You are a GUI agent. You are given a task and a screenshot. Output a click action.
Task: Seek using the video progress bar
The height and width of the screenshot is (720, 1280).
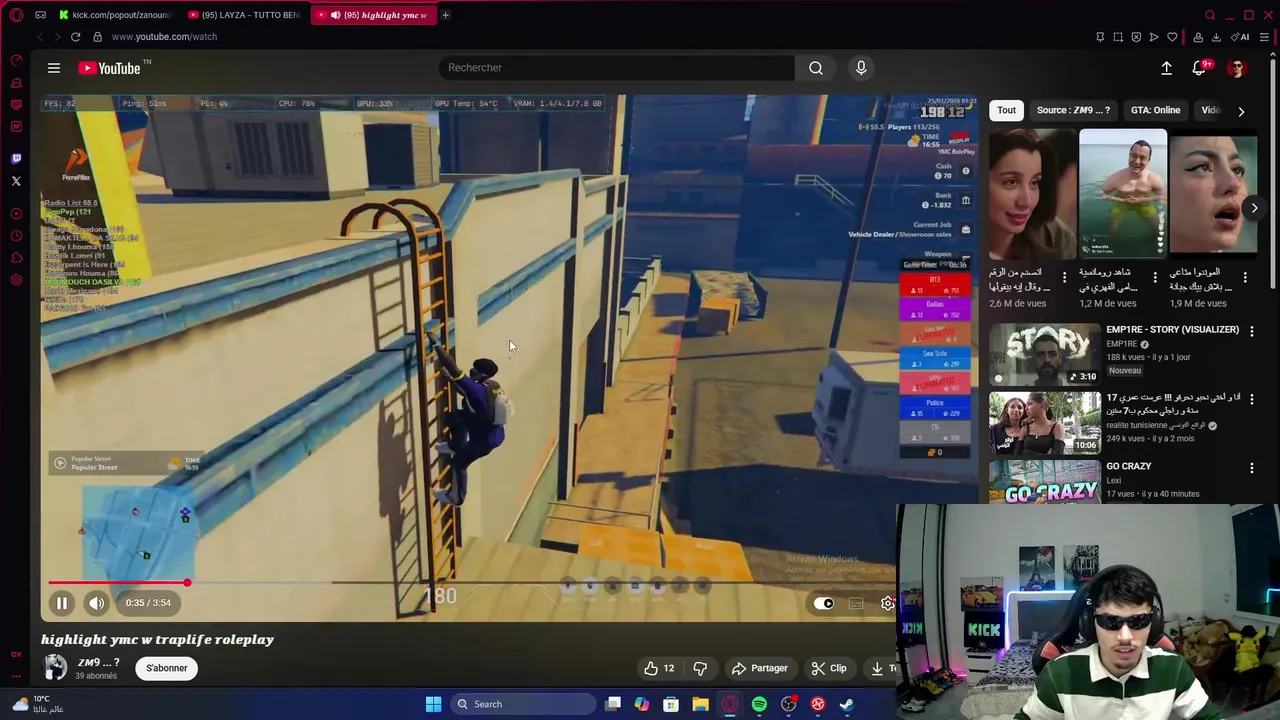[x=470, y=582]
